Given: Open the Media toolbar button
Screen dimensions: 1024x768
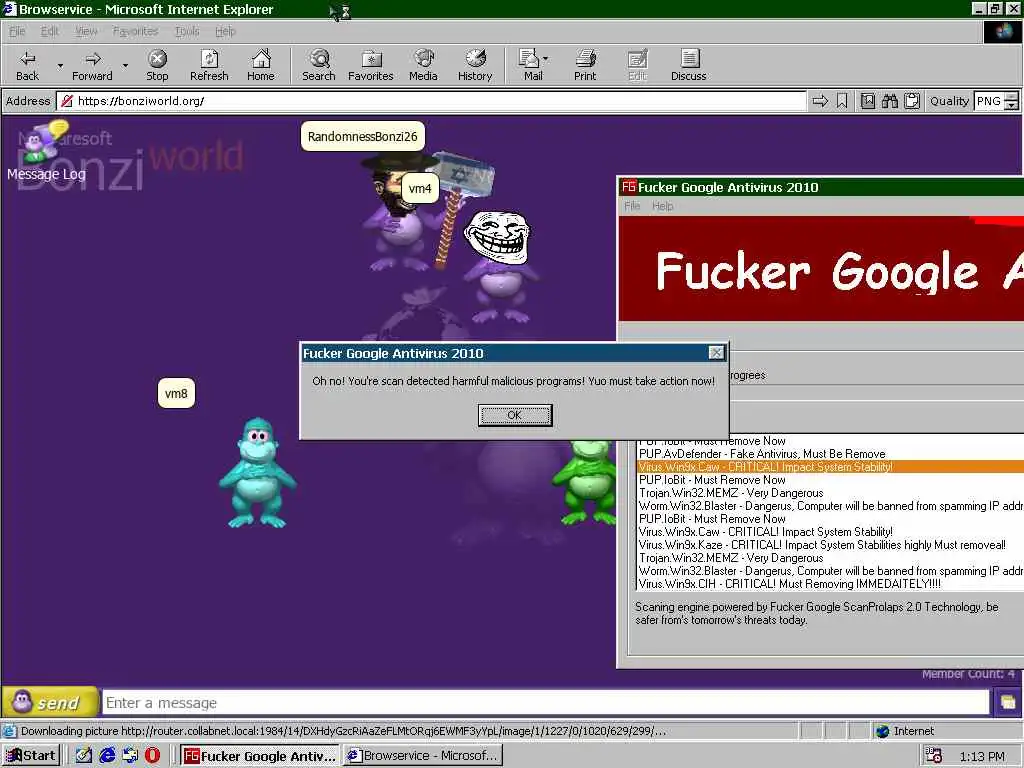Looking at the screenshot, I should tap(423, 65).
